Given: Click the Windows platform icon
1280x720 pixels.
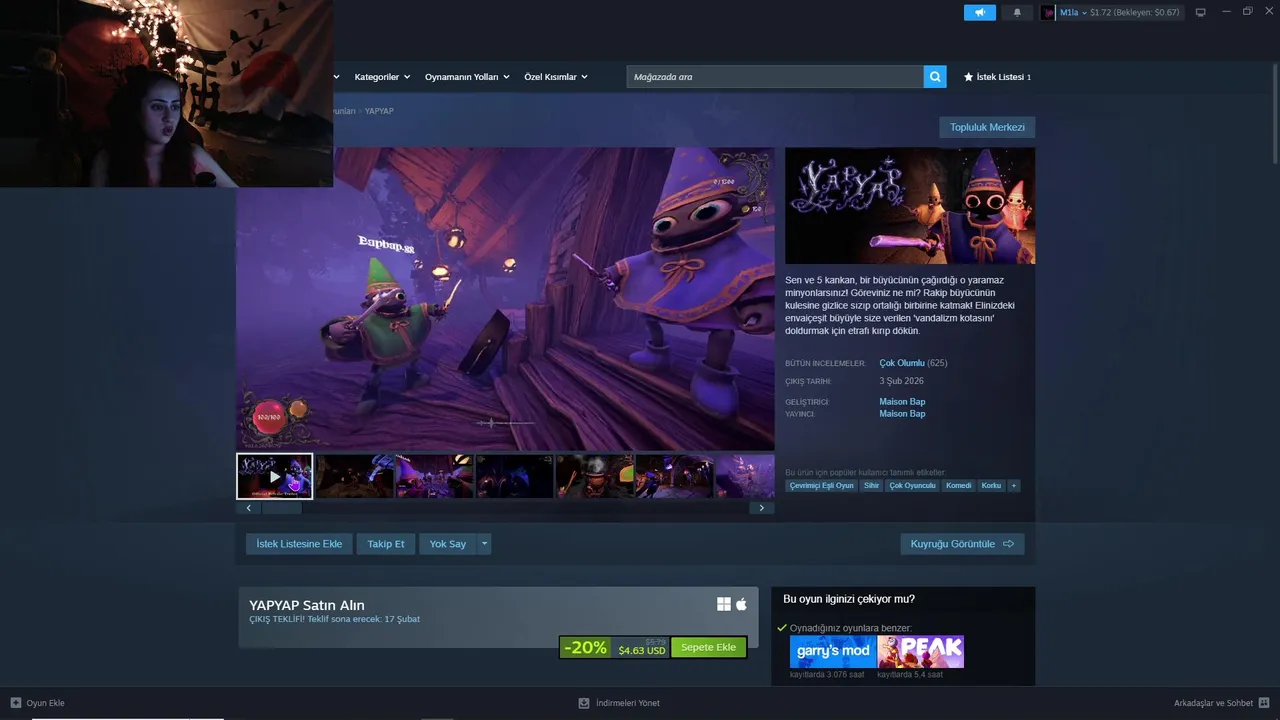Looking at the screenshot, I should point(724,604).
